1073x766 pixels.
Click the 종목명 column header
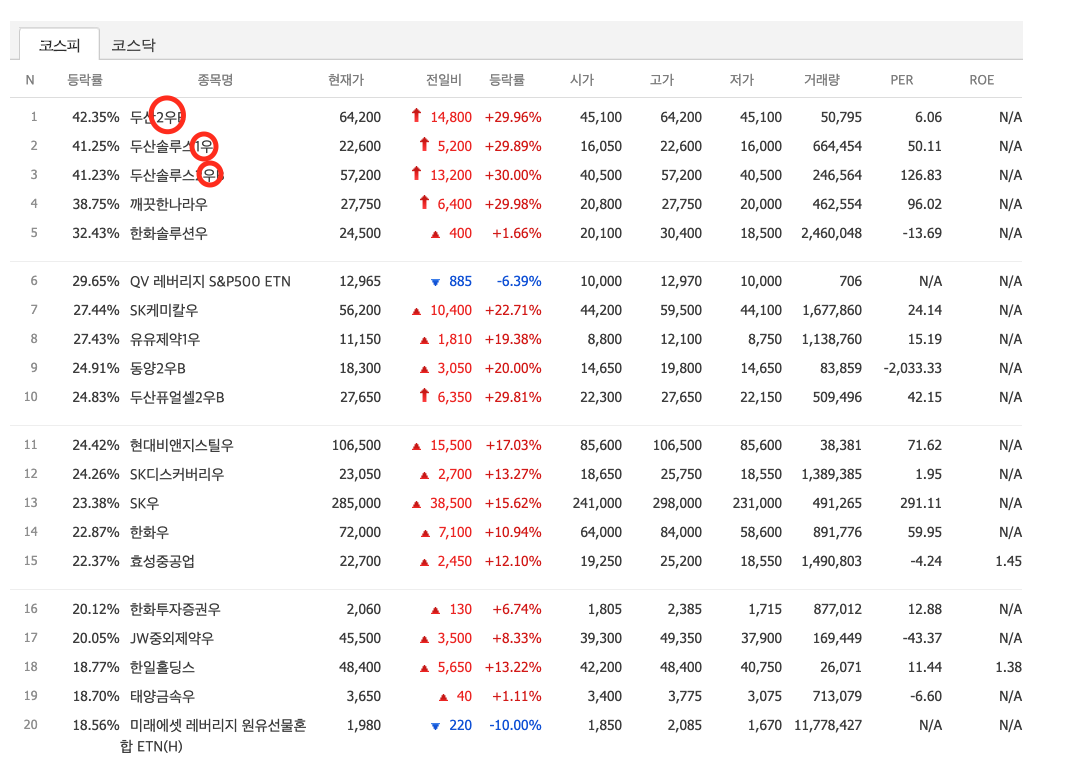point(215,80)
